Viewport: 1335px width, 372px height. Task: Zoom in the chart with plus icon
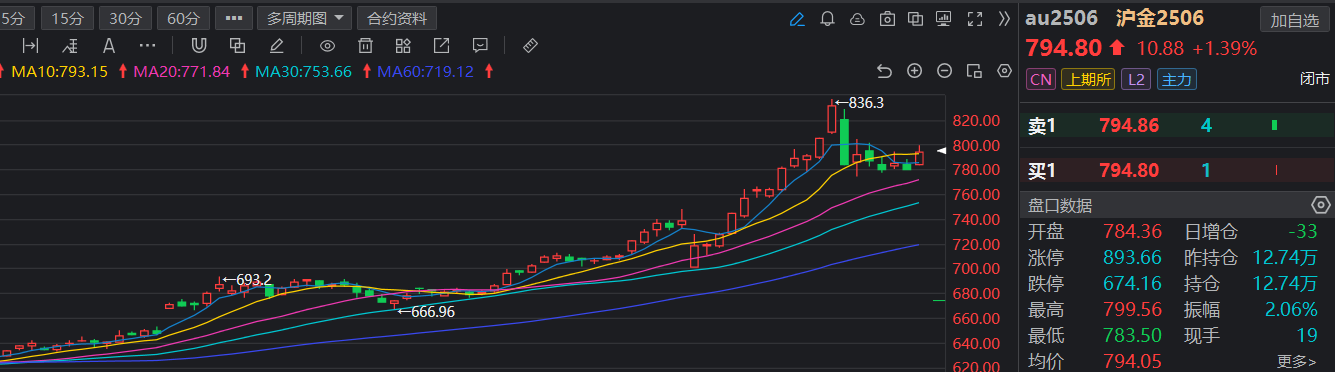[x=914, y=70]
